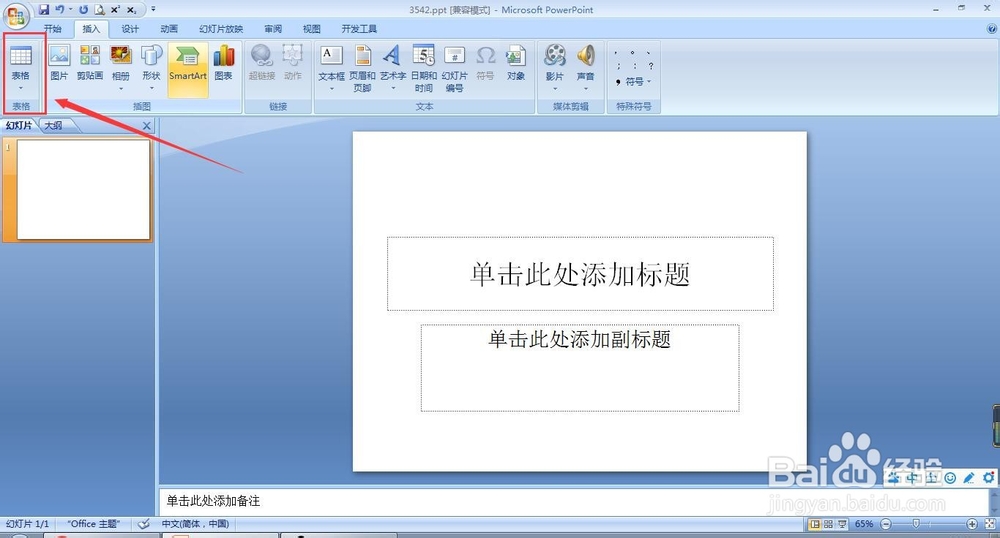
Task: Open the undo history dropdown arrow
Action: click(x=70, y=10)
